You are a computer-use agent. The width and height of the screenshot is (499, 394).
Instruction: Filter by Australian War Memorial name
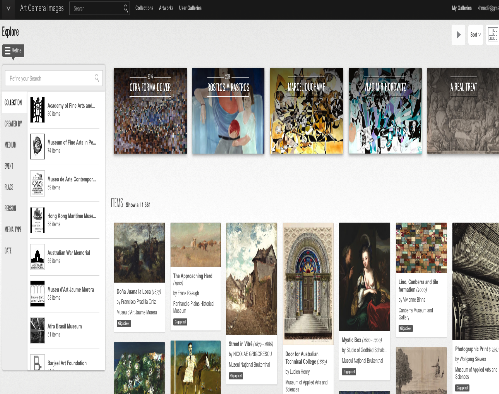69,252
